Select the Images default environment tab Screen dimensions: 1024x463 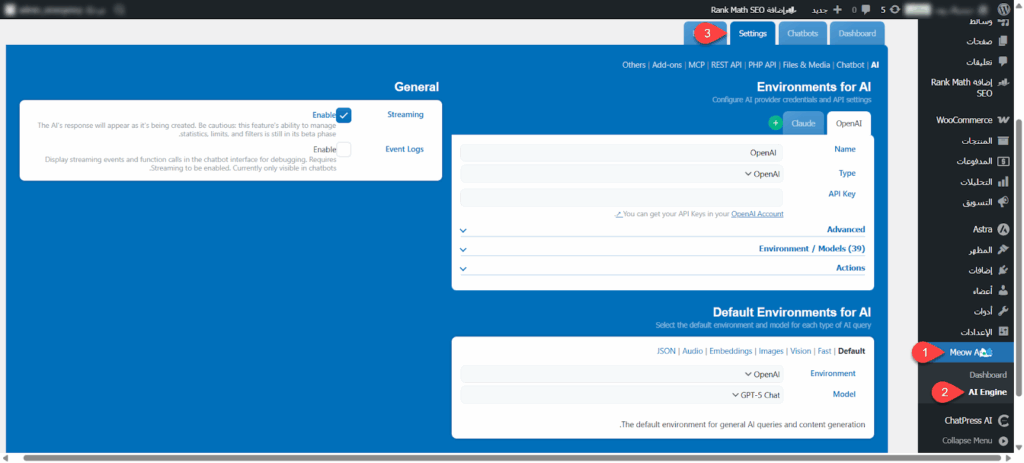coord(771,351)
